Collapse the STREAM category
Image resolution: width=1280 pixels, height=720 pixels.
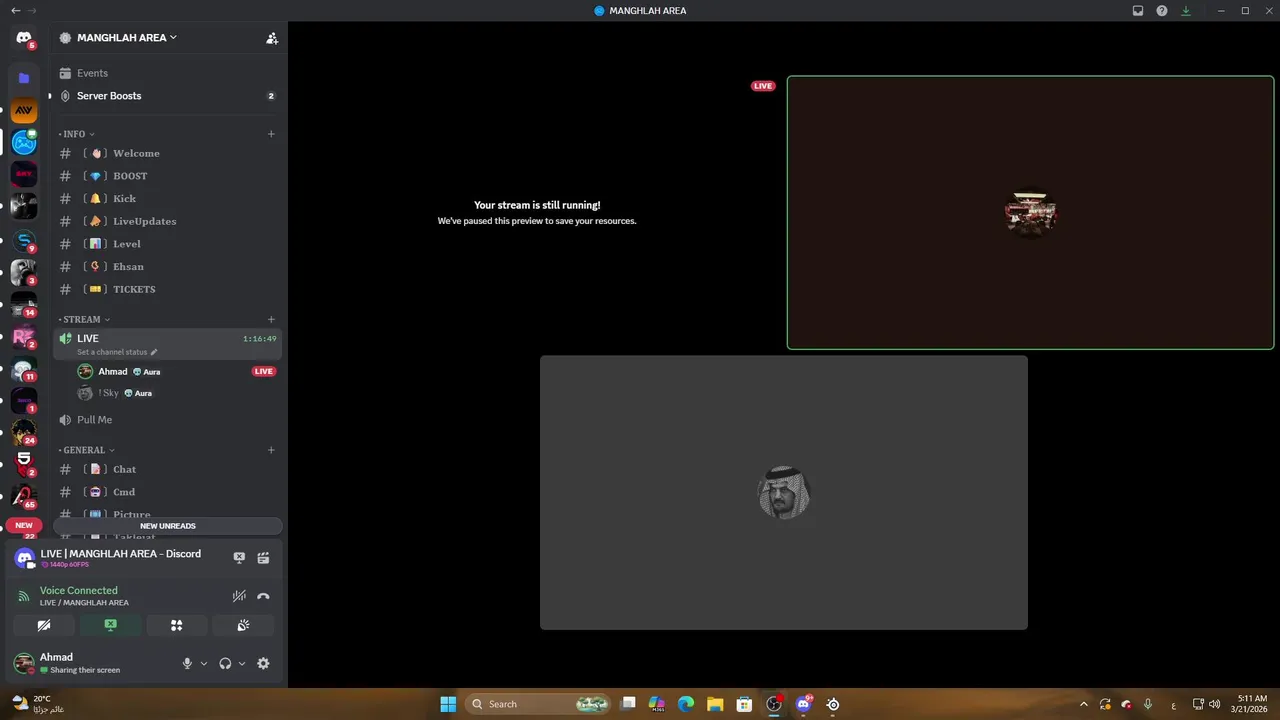point(85,320)
